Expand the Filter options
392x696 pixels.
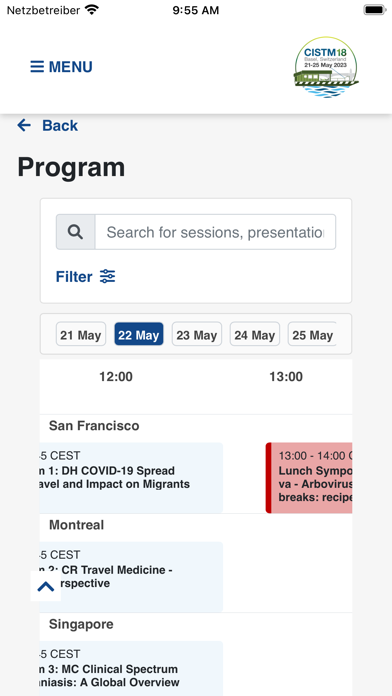(x=74, y=277)
